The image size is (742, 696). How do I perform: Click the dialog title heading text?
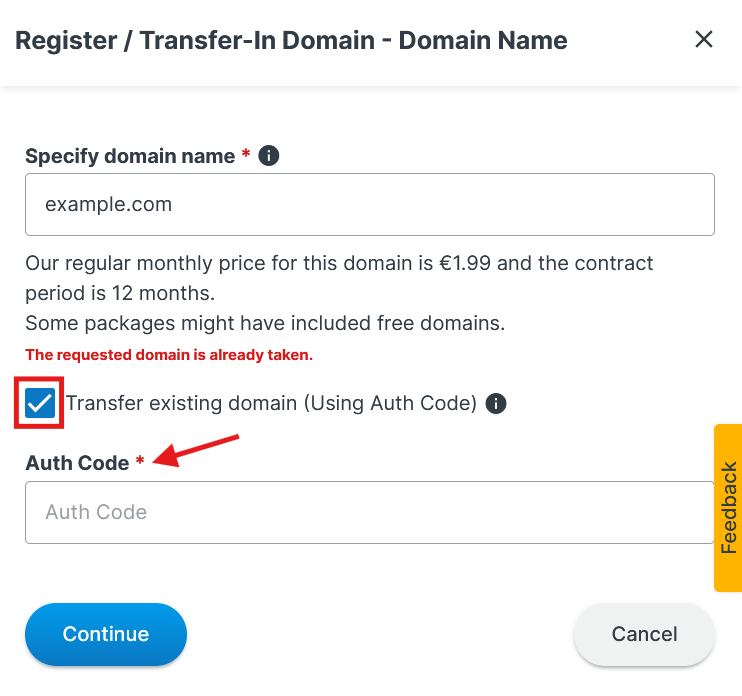291,41
